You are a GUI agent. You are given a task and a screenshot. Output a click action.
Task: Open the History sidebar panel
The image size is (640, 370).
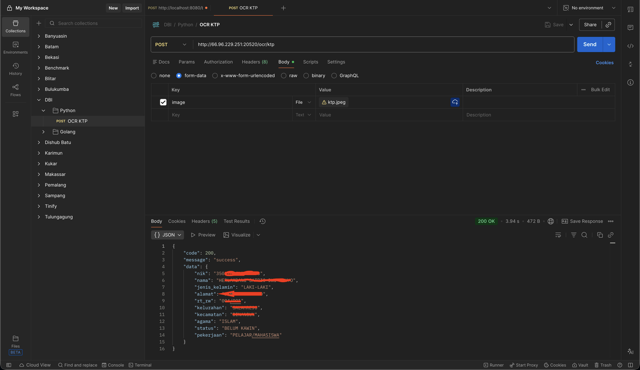coord(16,69)
